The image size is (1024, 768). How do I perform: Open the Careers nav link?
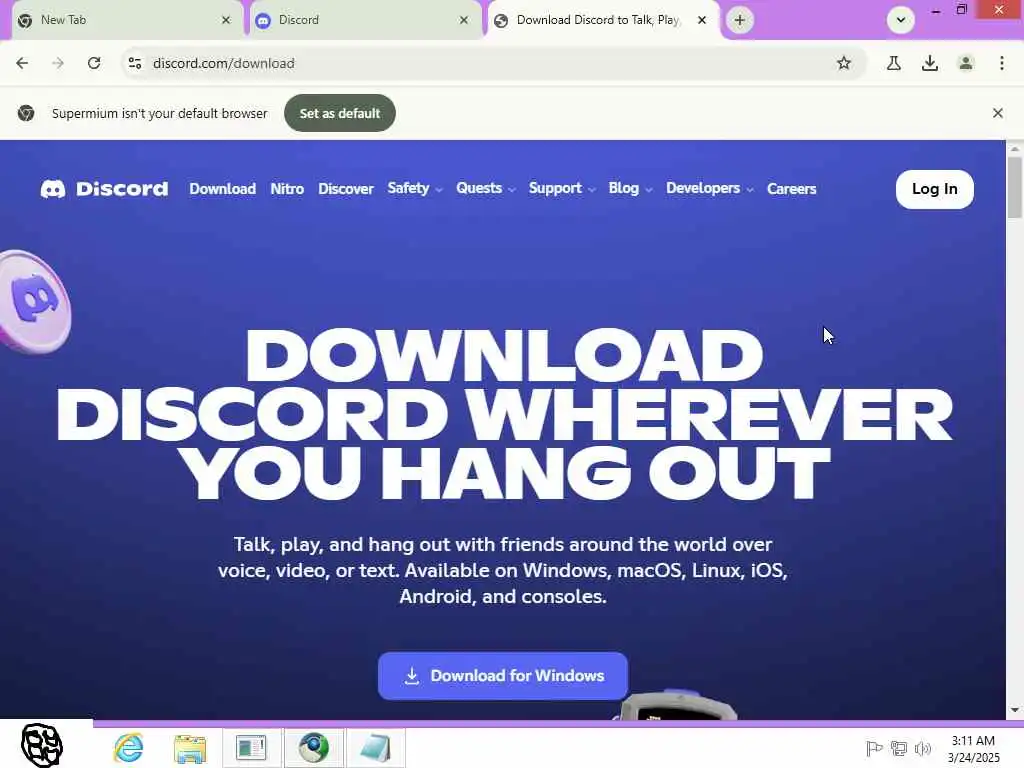click(x=792, y=189)
